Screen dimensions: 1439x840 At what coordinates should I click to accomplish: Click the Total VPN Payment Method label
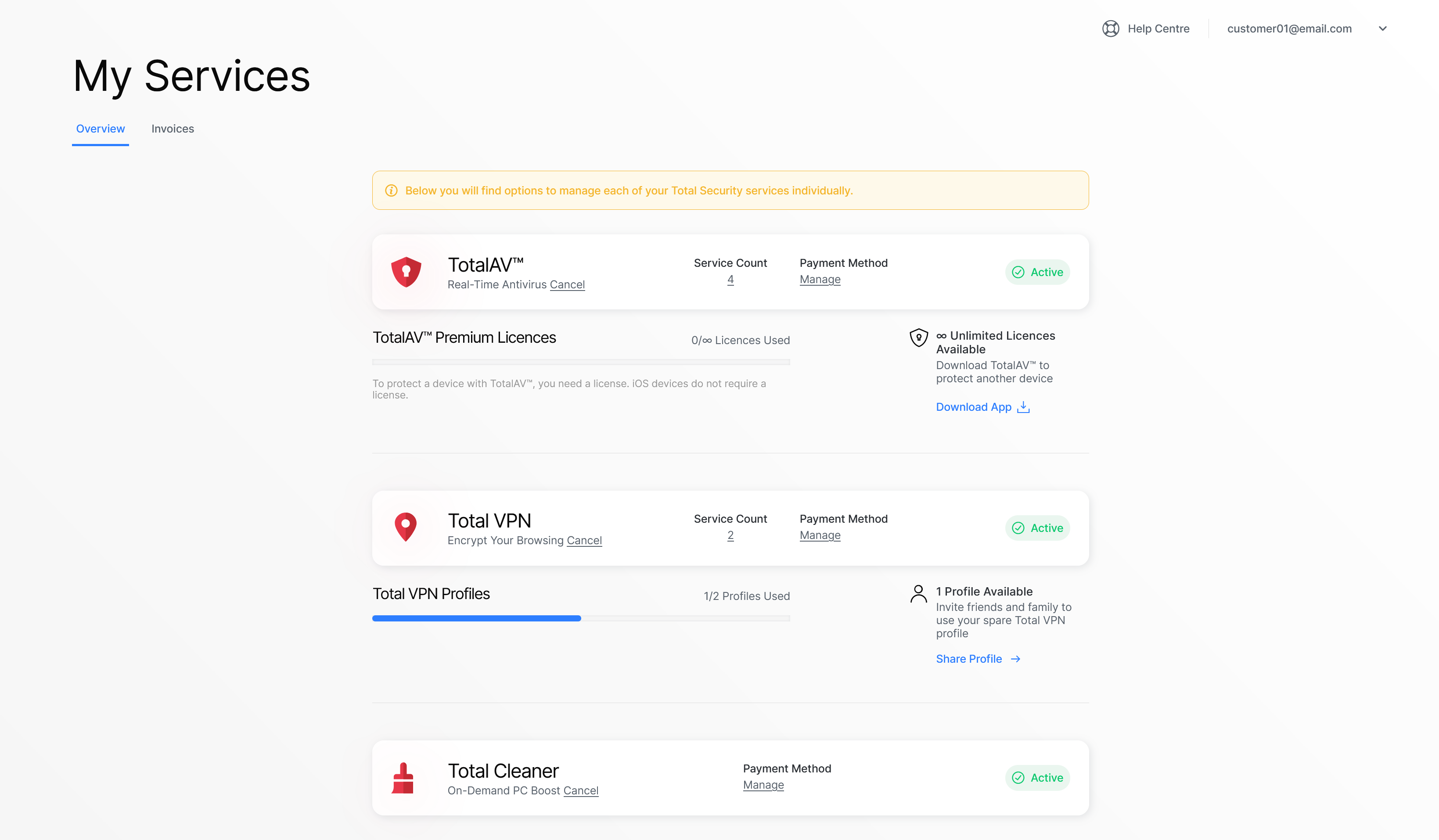point(843,518)
